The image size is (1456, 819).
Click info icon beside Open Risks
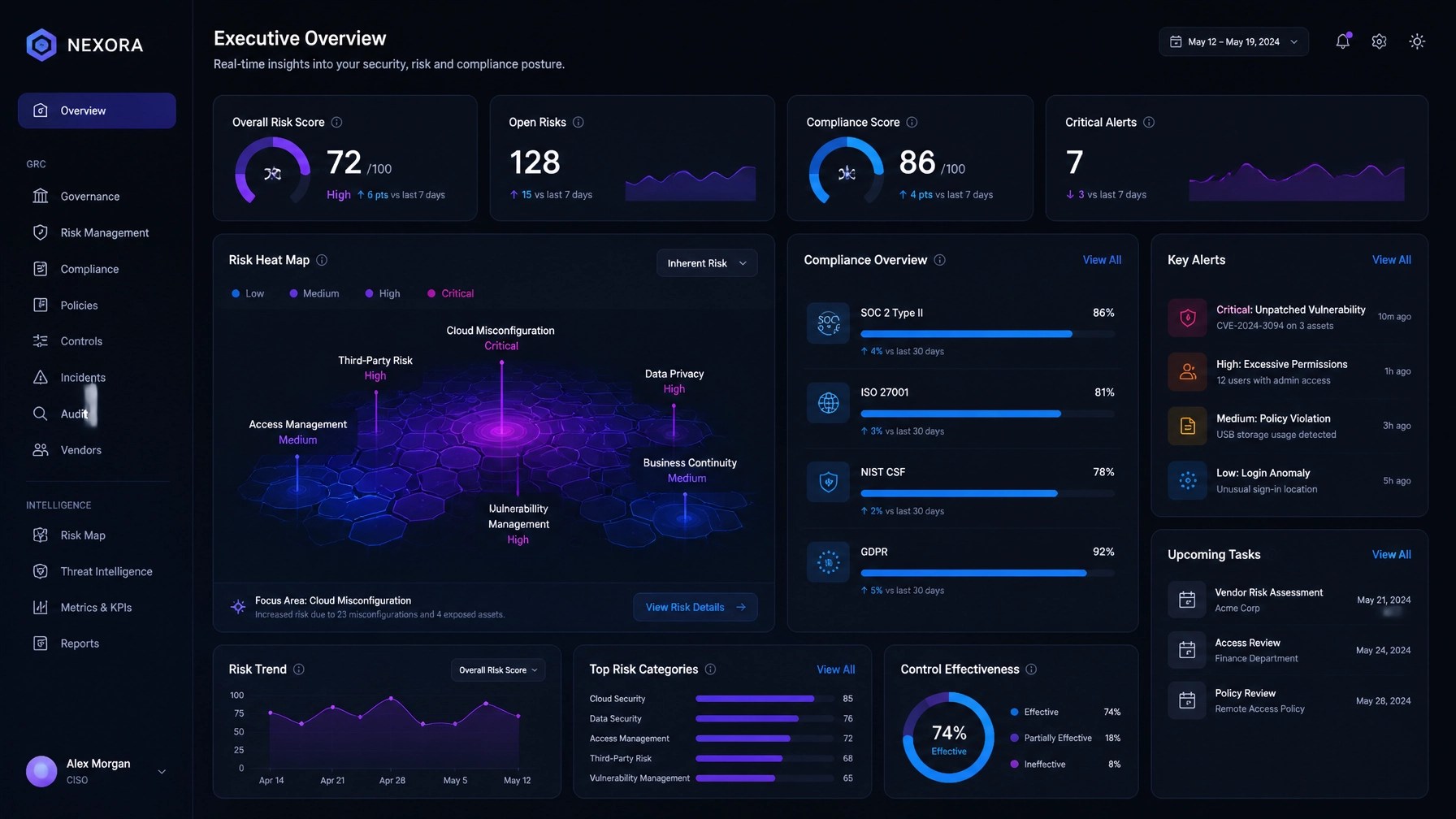[578, 122]
